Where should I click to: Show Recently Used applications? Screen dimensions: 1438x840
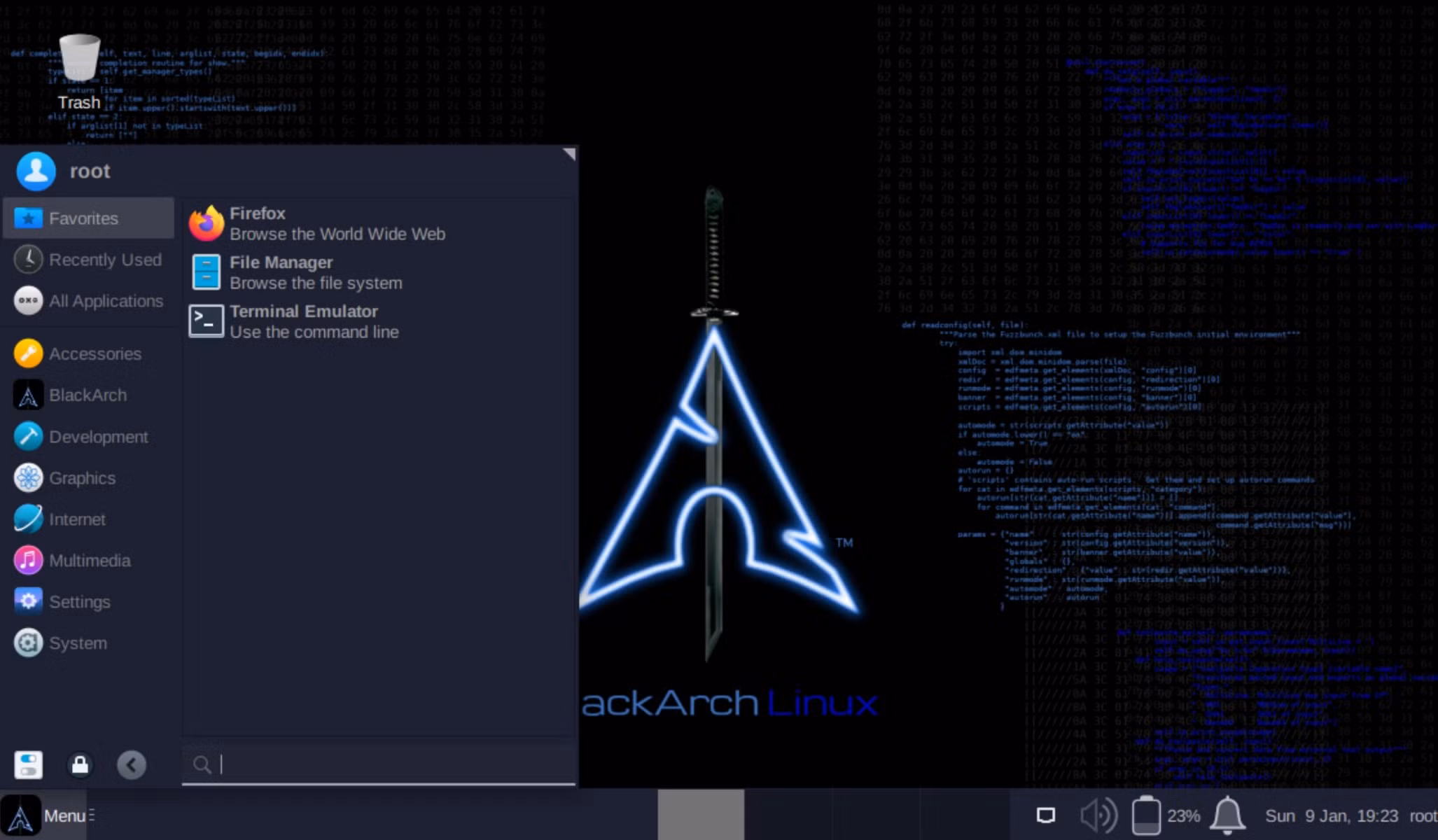(x=88, y=260)
